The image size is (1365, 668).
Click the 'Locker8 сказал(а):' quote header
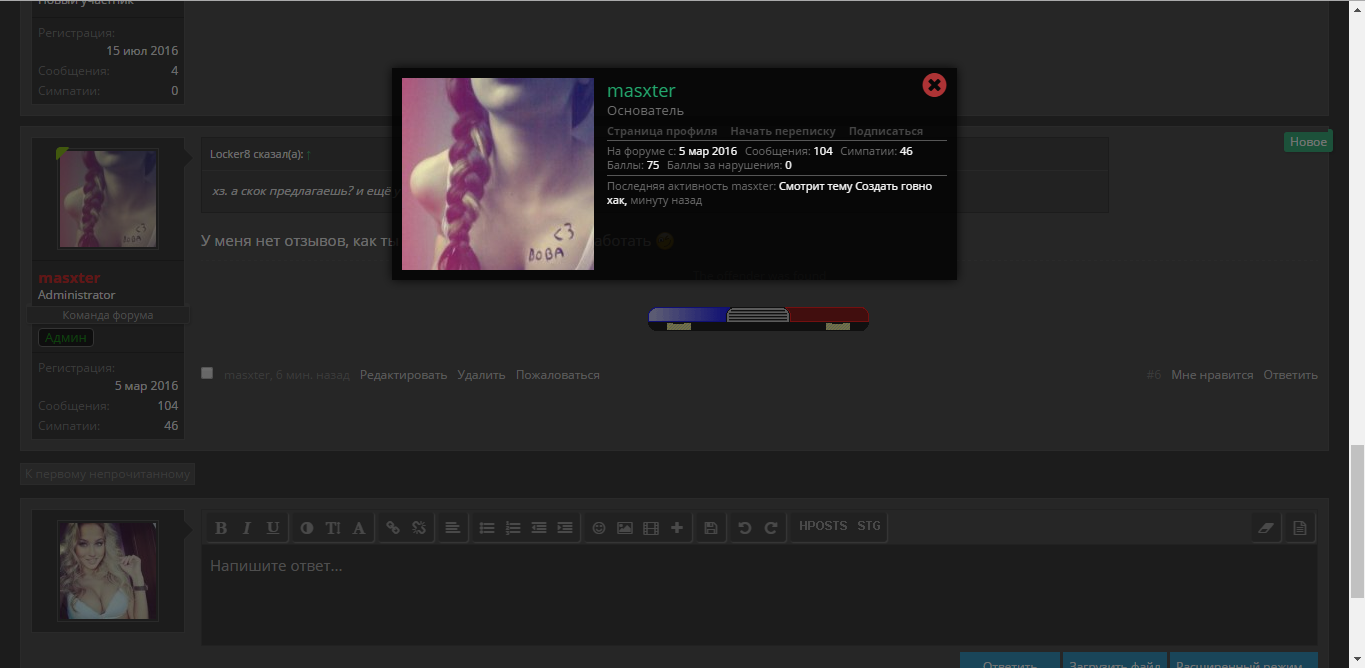256,154
